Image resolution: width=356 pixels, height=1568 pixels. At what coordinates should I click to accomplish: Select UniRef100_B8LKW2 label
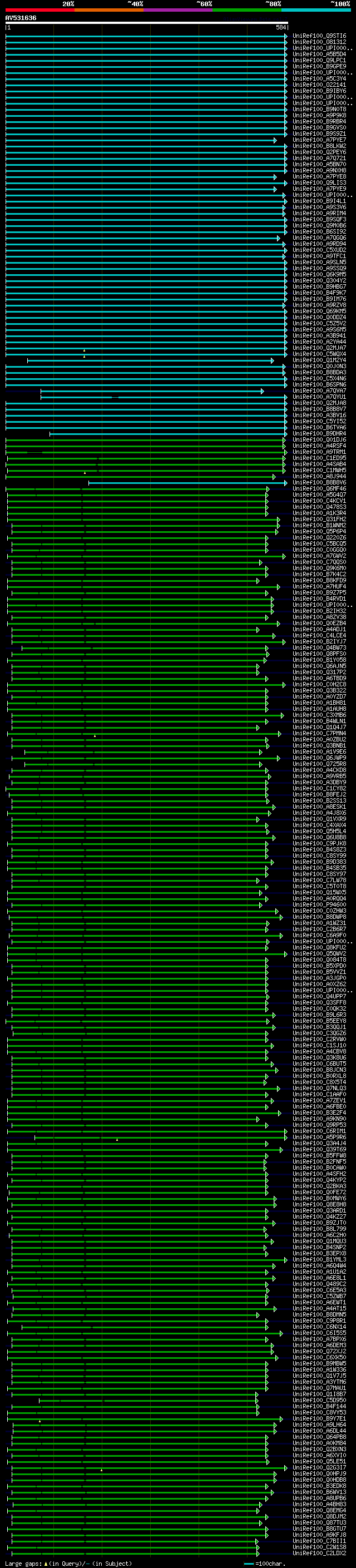click(319, 146)
